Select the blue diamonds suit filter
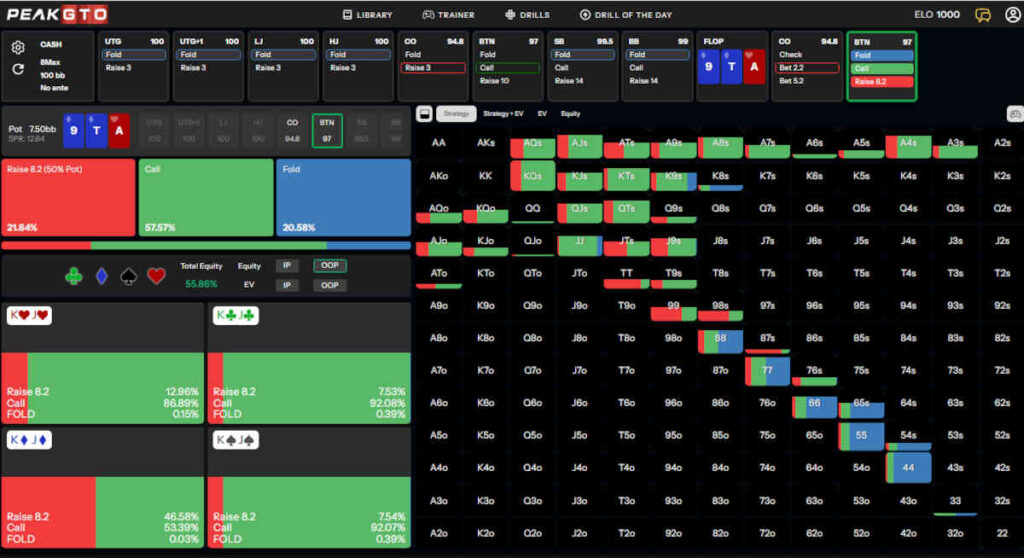The height and width of the screenshot is (558, 1024). click(x=101, y=276)
